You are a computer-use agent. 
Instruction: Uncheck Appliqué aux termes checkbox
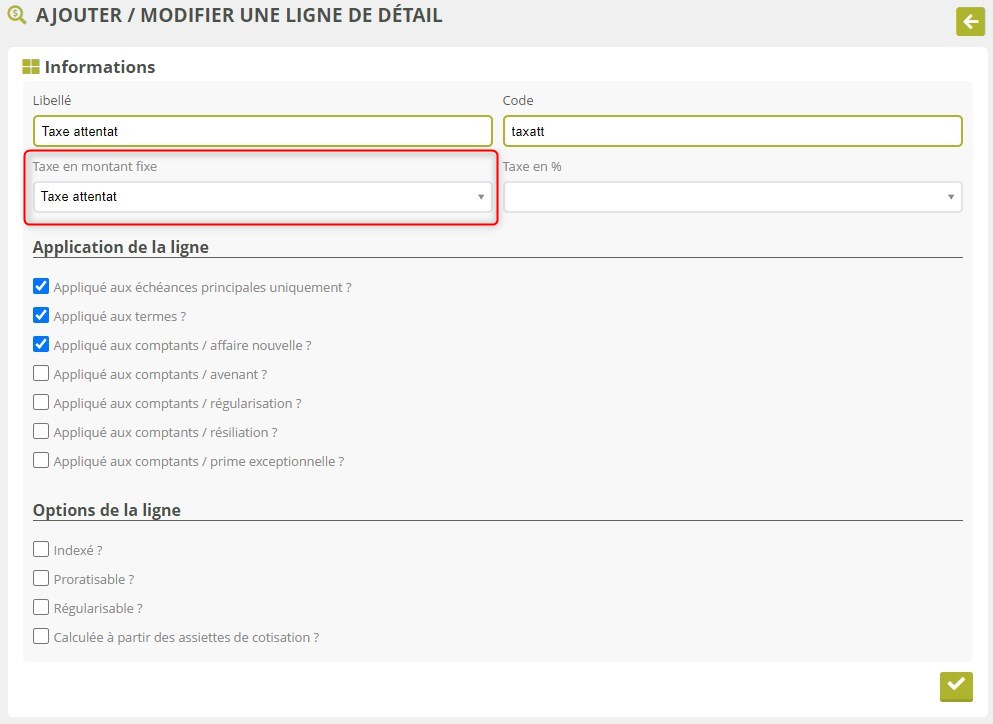click(41, 316)
